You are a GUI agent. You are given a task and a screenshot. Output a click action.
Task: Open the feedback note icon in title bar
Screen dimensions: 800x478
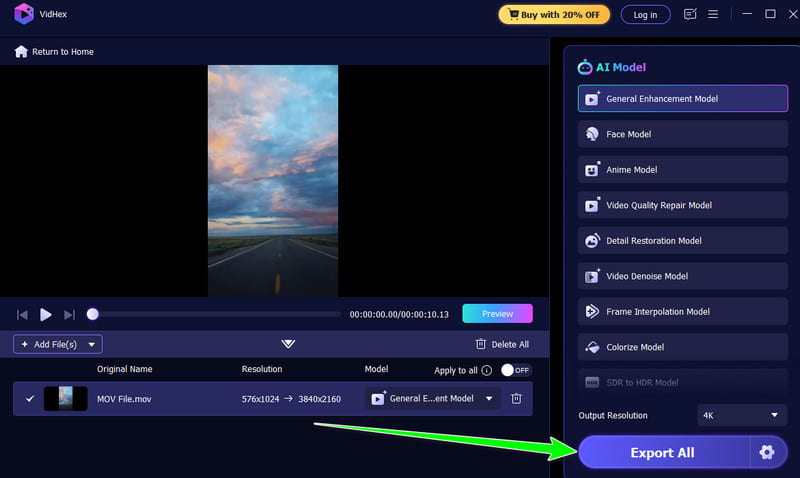click(x=690, y=14)
